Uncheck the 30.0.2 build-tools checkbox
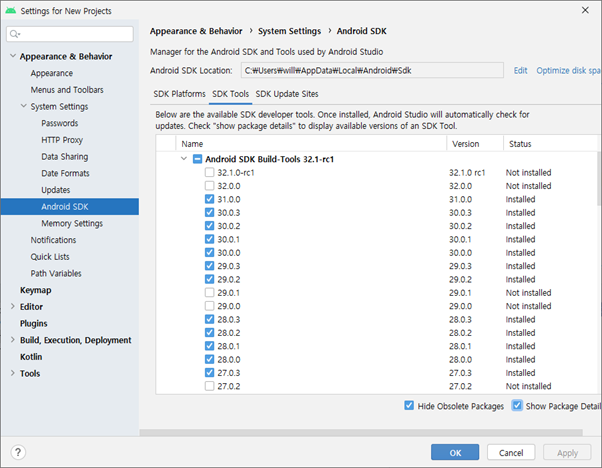The height and width of the screenshot is (468, 602). point(209,226)
